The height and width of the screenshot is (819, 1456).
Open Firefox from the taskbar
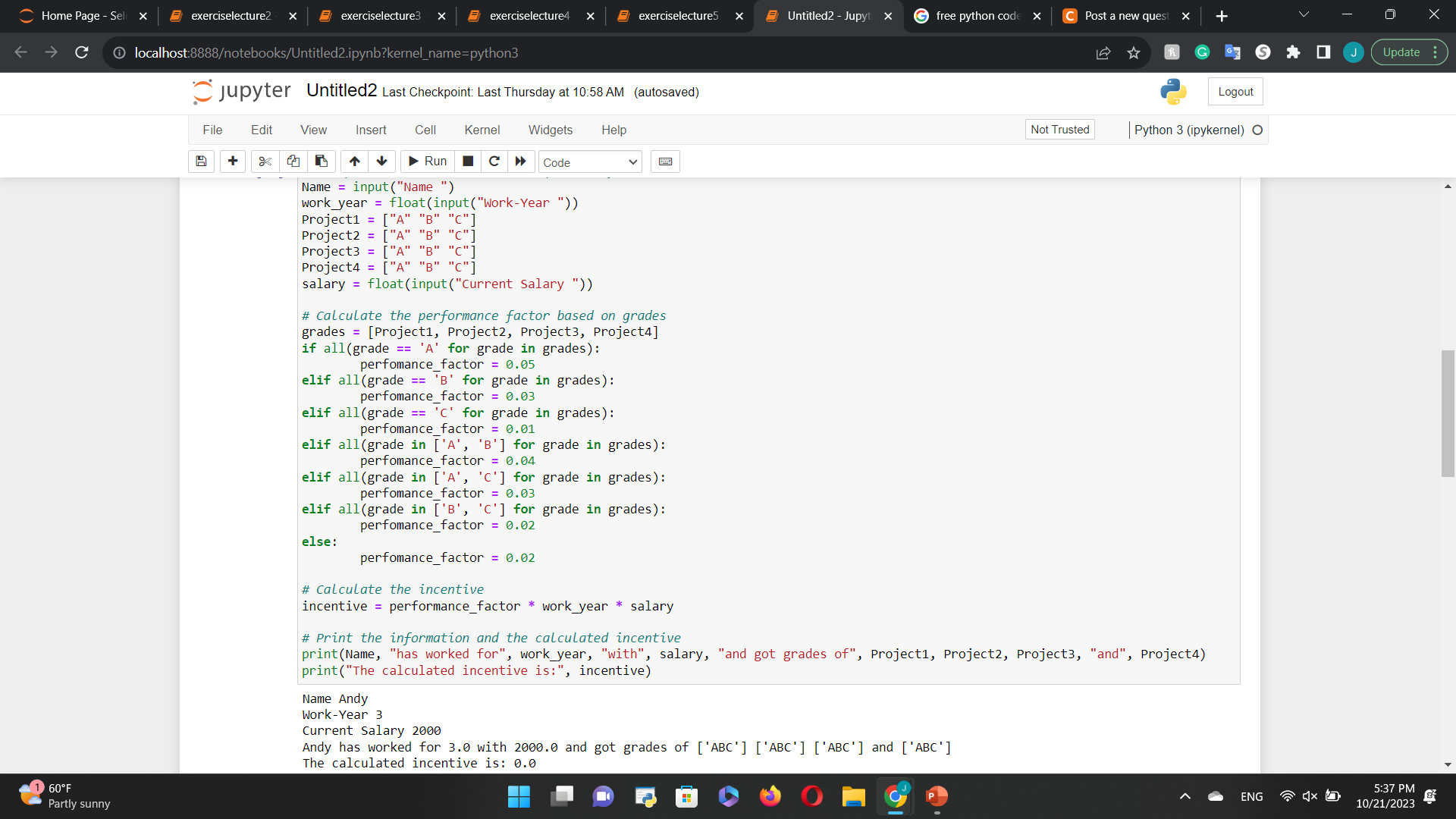(770, 796)
